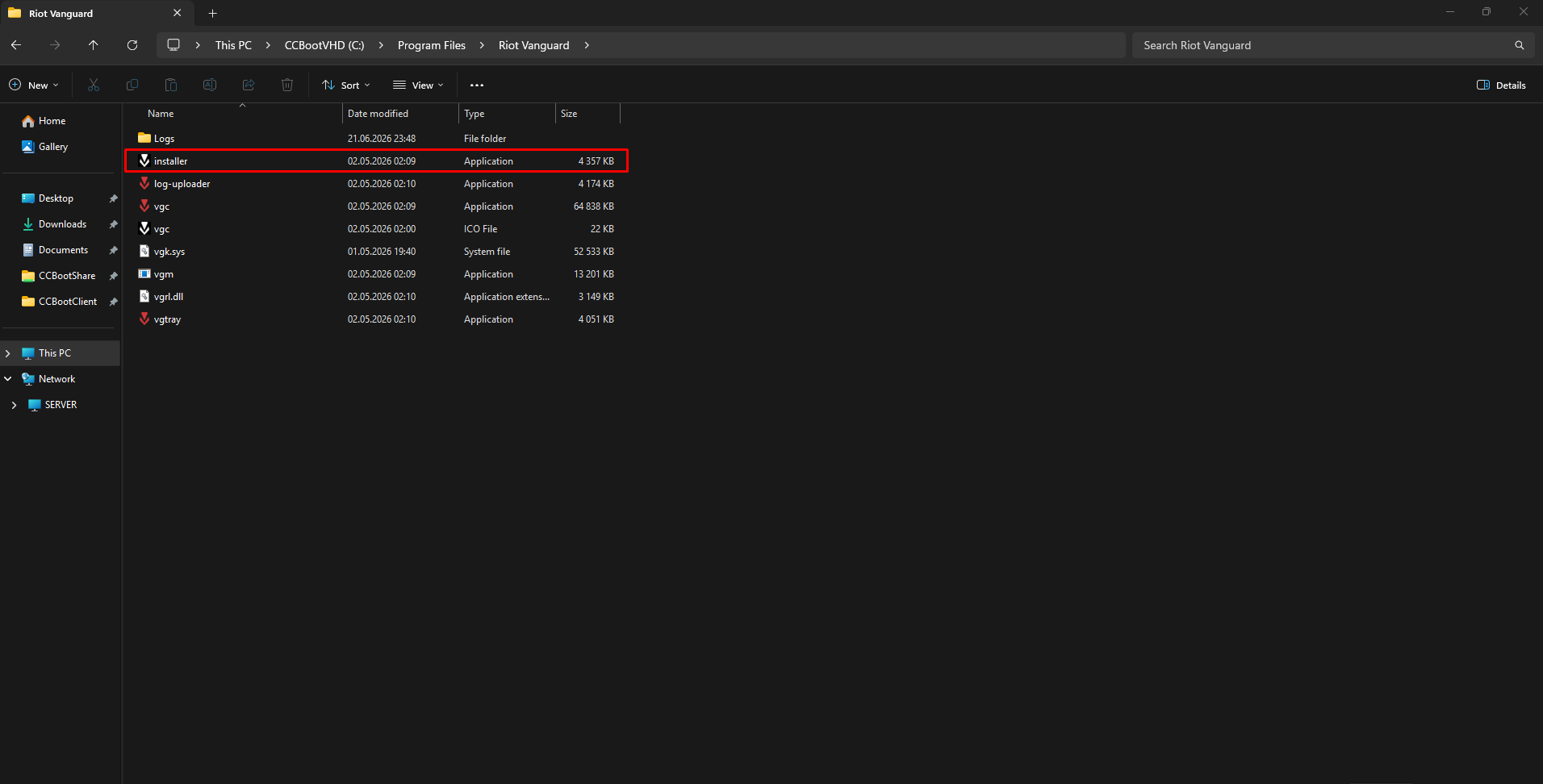Jump to CCBootVHD (C:) via the breadcrumb
Screen dimensions: 1543x784
324,45
